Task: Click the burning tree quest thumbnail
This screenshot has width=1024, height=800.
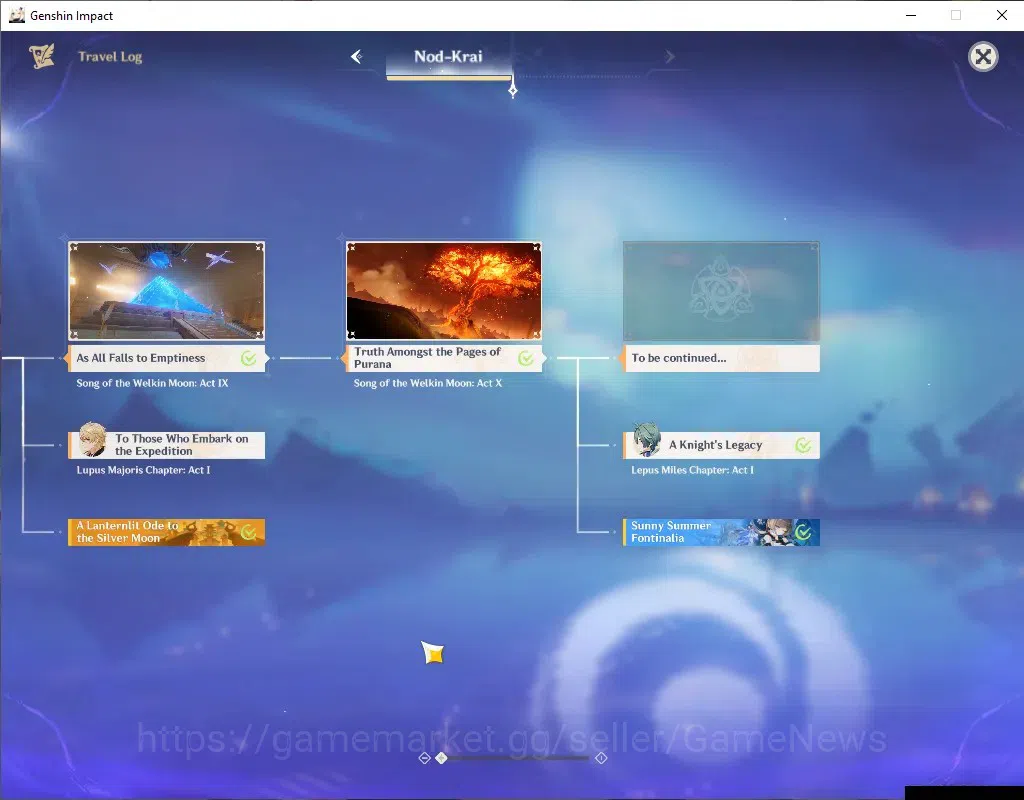Action: [x=444, y=291]
